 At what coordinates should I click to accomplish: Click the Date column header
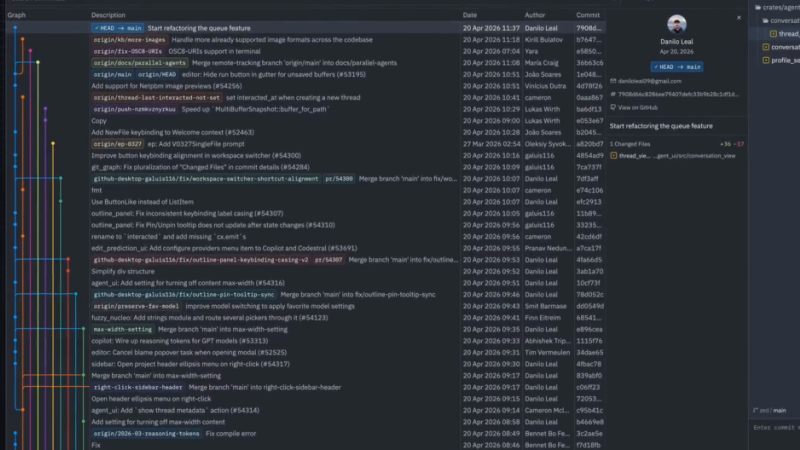(x=470, y=15)
